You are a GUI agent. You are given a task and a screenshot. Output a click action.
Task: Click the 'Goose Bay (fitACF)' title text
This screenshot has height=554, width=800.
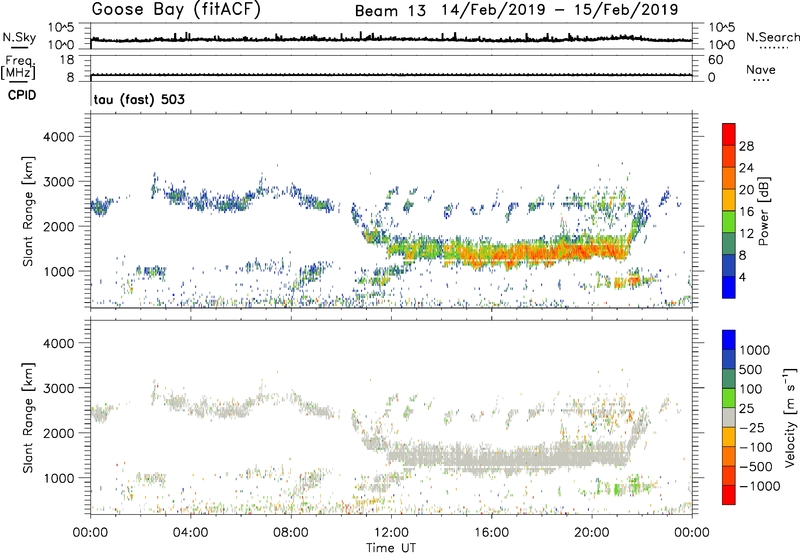coord(176,10)
